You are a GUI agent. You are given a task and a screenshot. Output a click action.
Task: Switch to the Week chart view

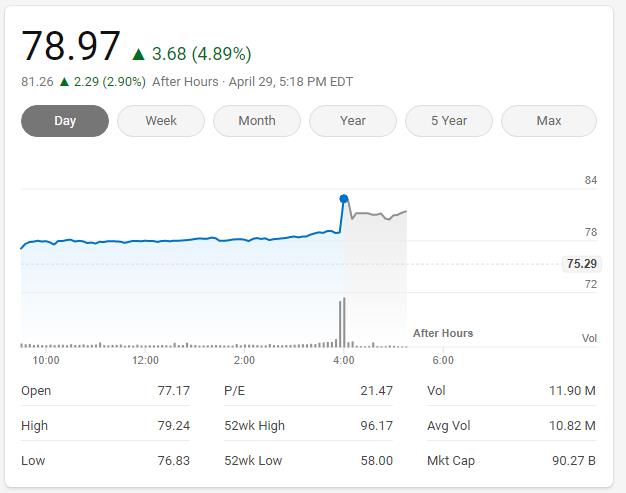(x=161, y=121)
